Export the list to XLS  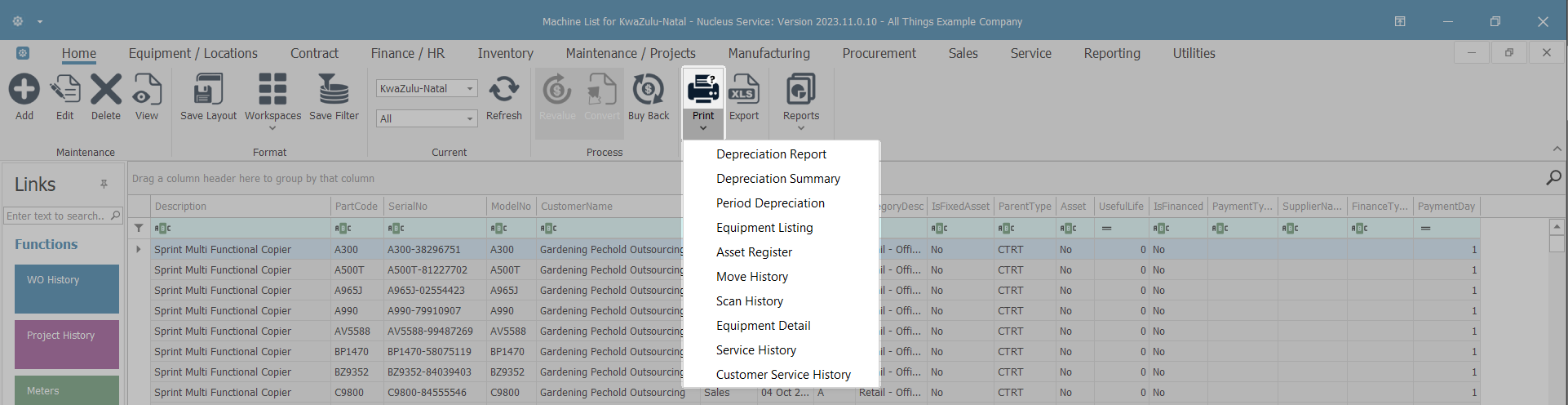coord(744,90)
